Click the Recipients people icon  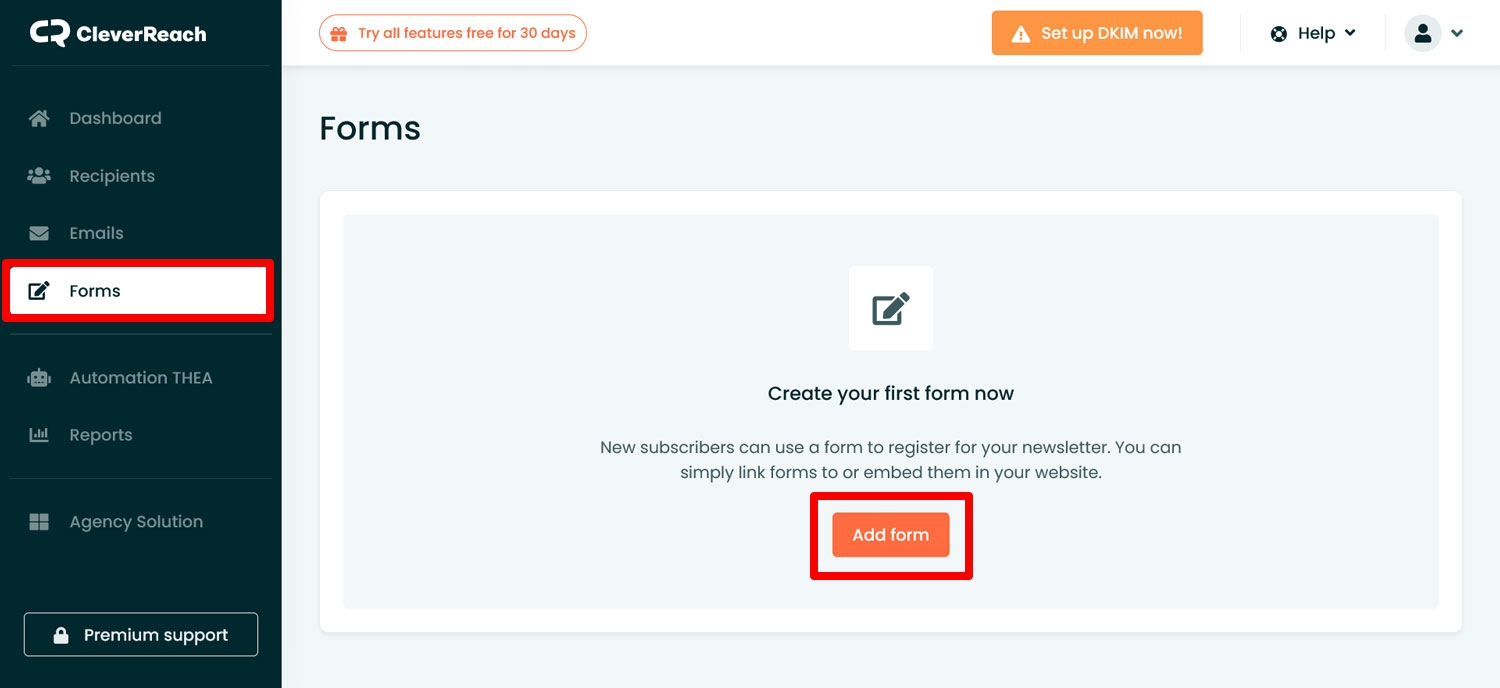tap(39, 176)
